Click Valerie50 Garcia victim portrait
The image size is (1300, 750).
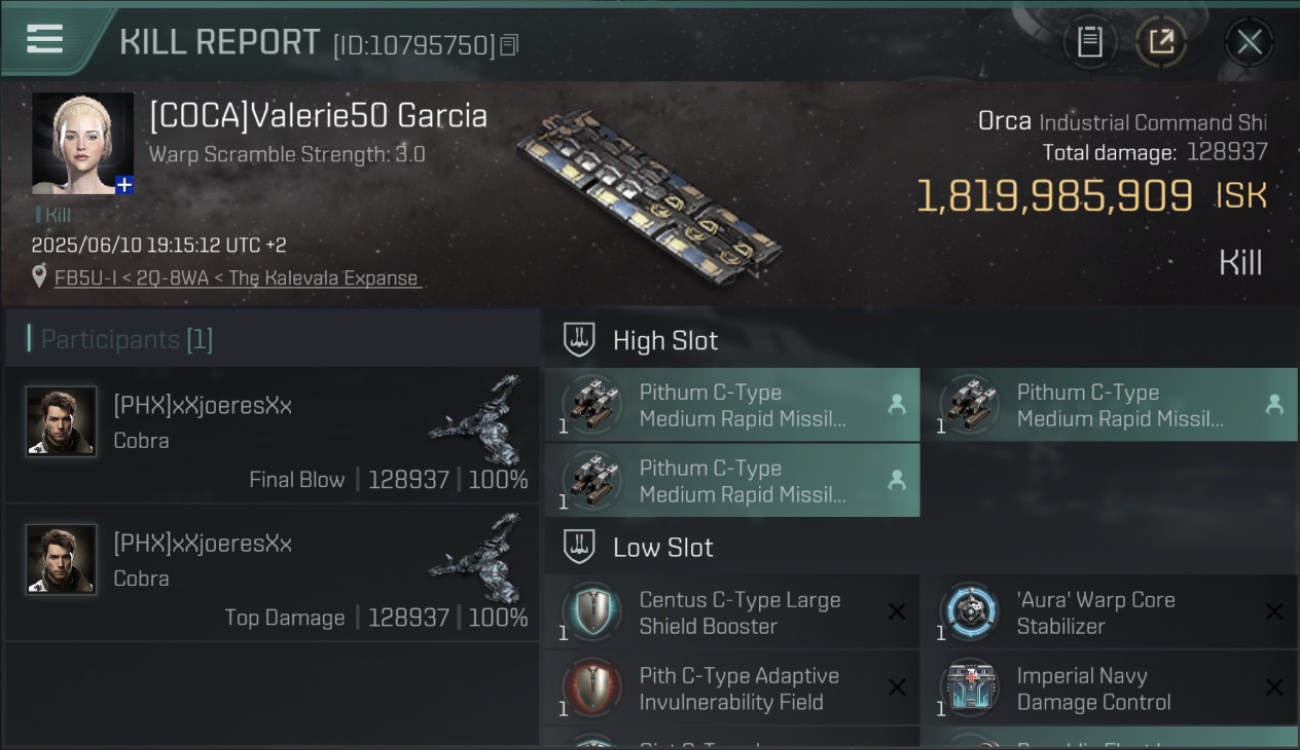(x=82, y=143)
